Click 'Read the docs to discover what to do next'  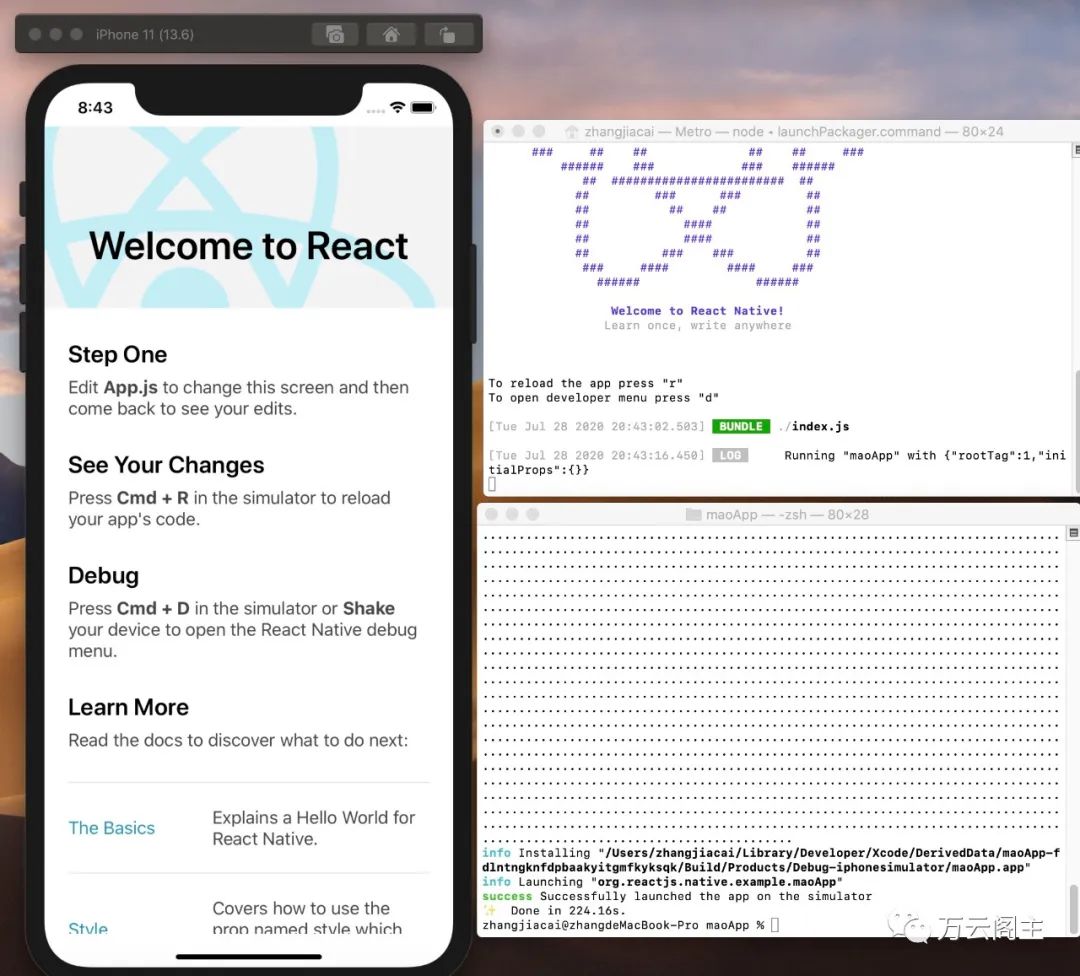click(238, 740)
